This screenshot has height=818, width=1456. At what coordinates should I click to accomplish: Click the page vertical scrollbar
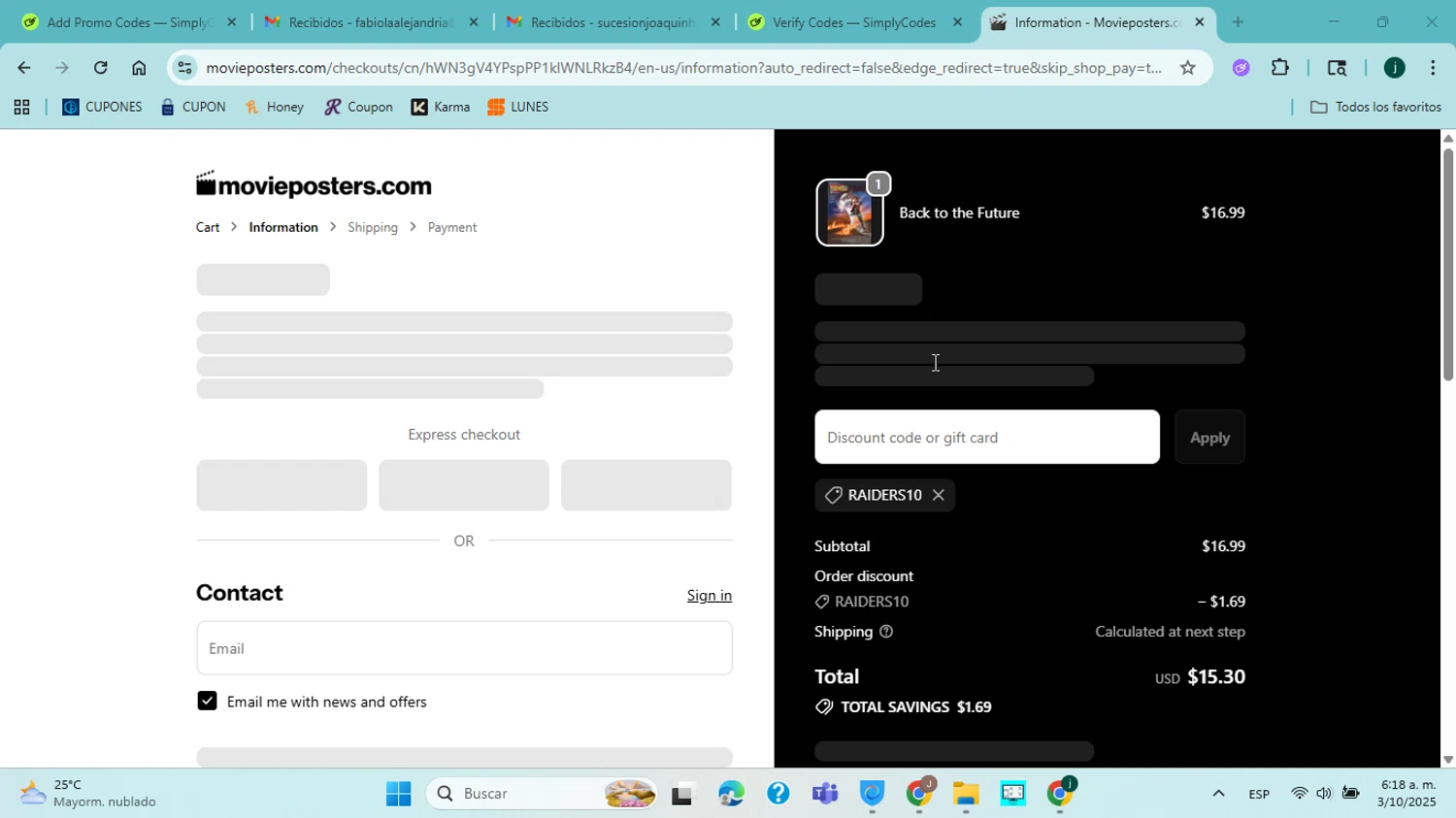[x=1448, y=264]
